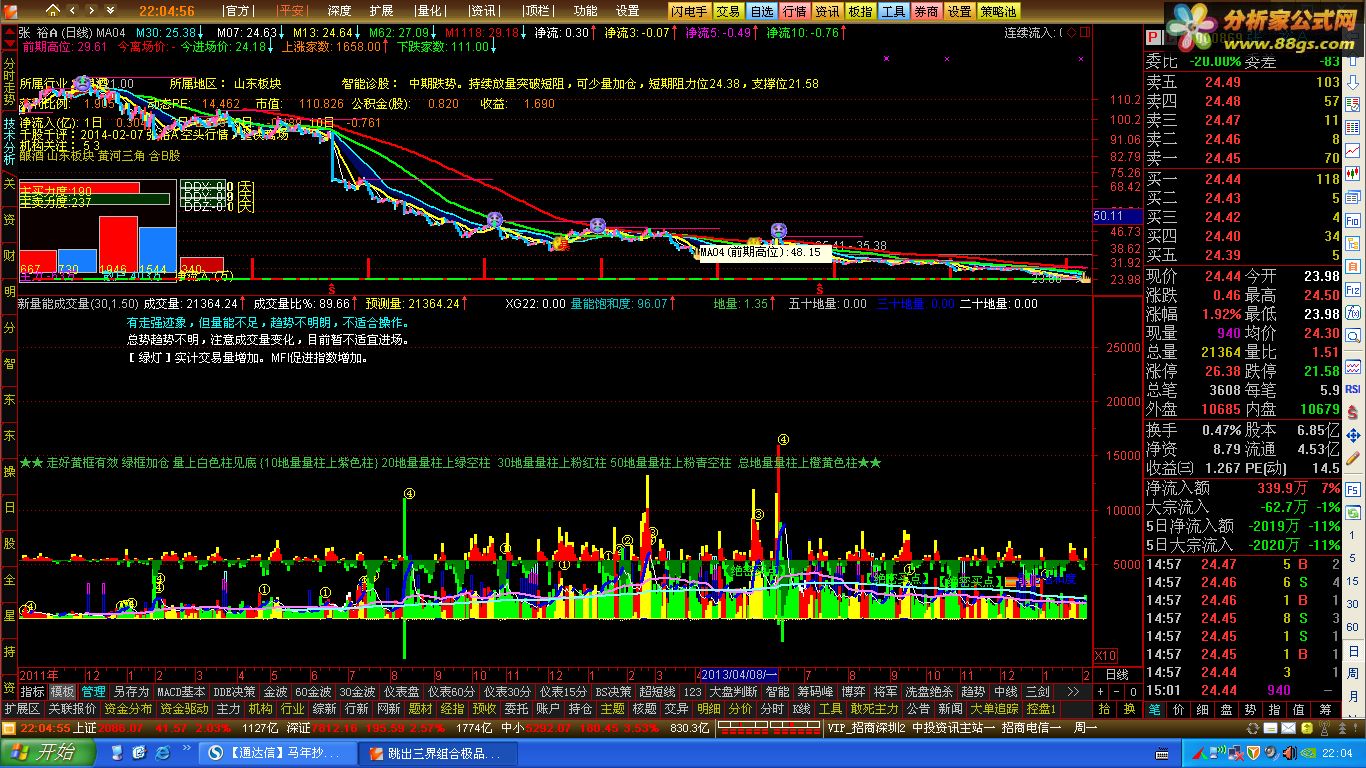Select the DDE决策 indicator tab
Screen dimensions: 1366x768
235,691
